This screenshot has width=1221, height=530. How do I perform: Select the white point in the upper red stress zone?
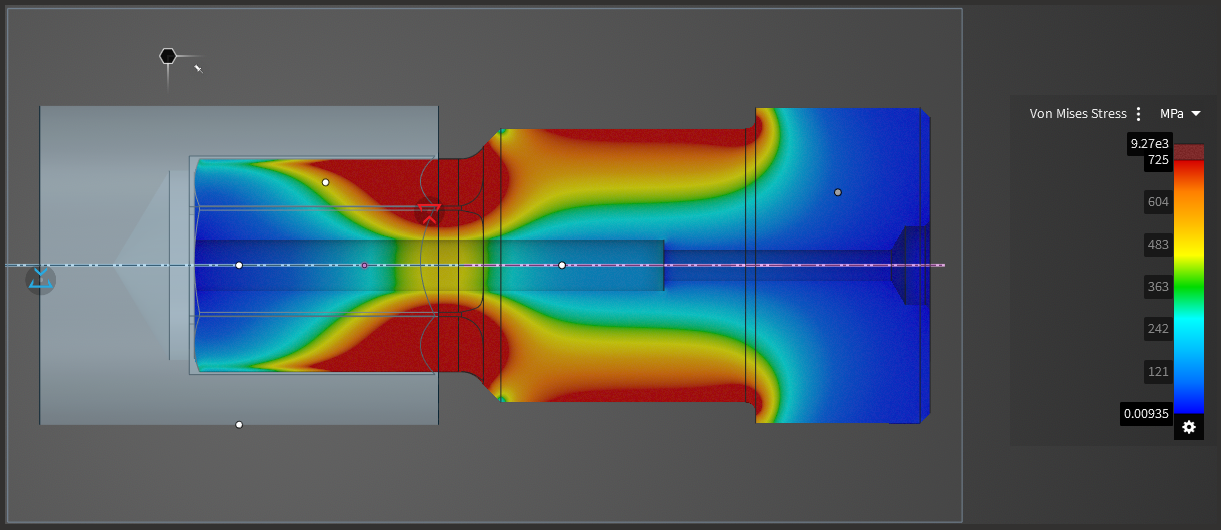pyautogui.click(x=325, y=182)
